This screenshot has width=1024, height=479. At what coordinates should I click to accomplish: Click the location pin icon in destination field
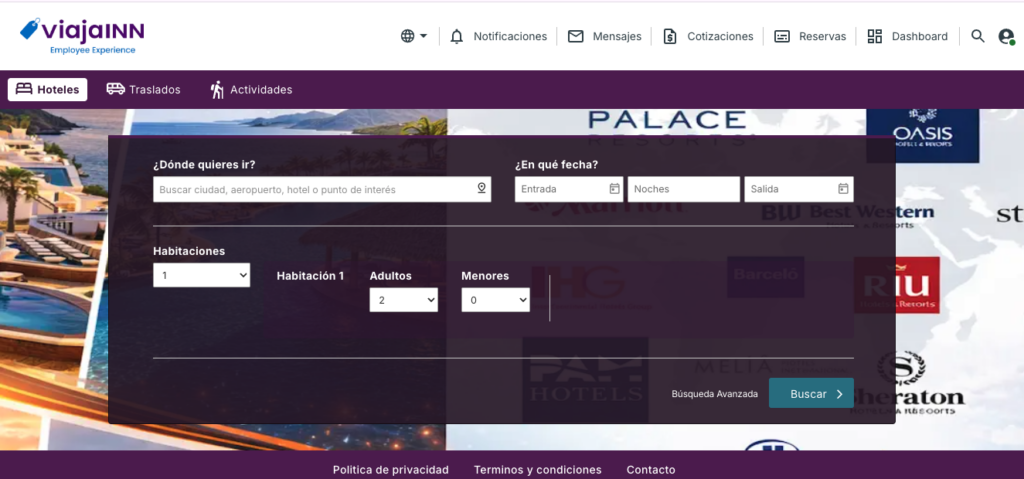pos(481,189)
